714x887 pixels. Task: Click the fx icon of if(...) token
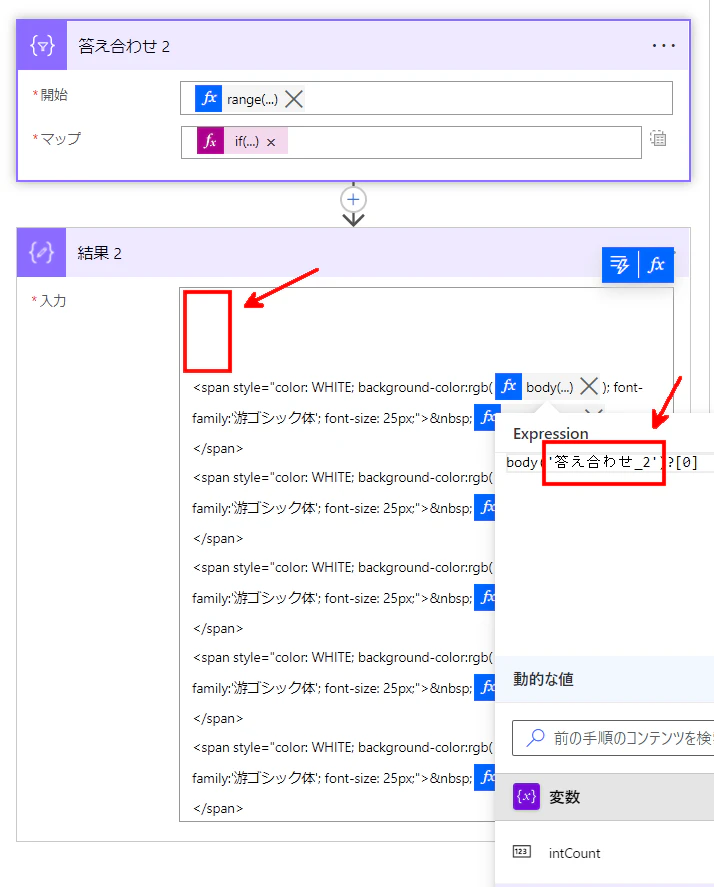tap(210, 141)
